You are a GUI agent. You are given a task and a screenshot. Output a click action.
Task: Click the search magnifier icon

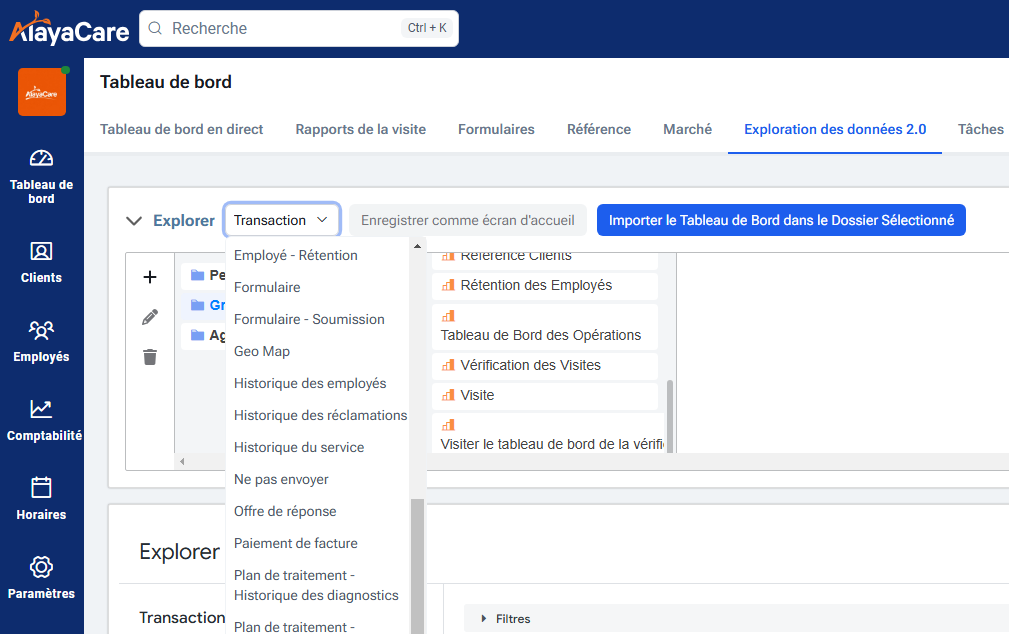pyautogui.click(x=155, y=28)
